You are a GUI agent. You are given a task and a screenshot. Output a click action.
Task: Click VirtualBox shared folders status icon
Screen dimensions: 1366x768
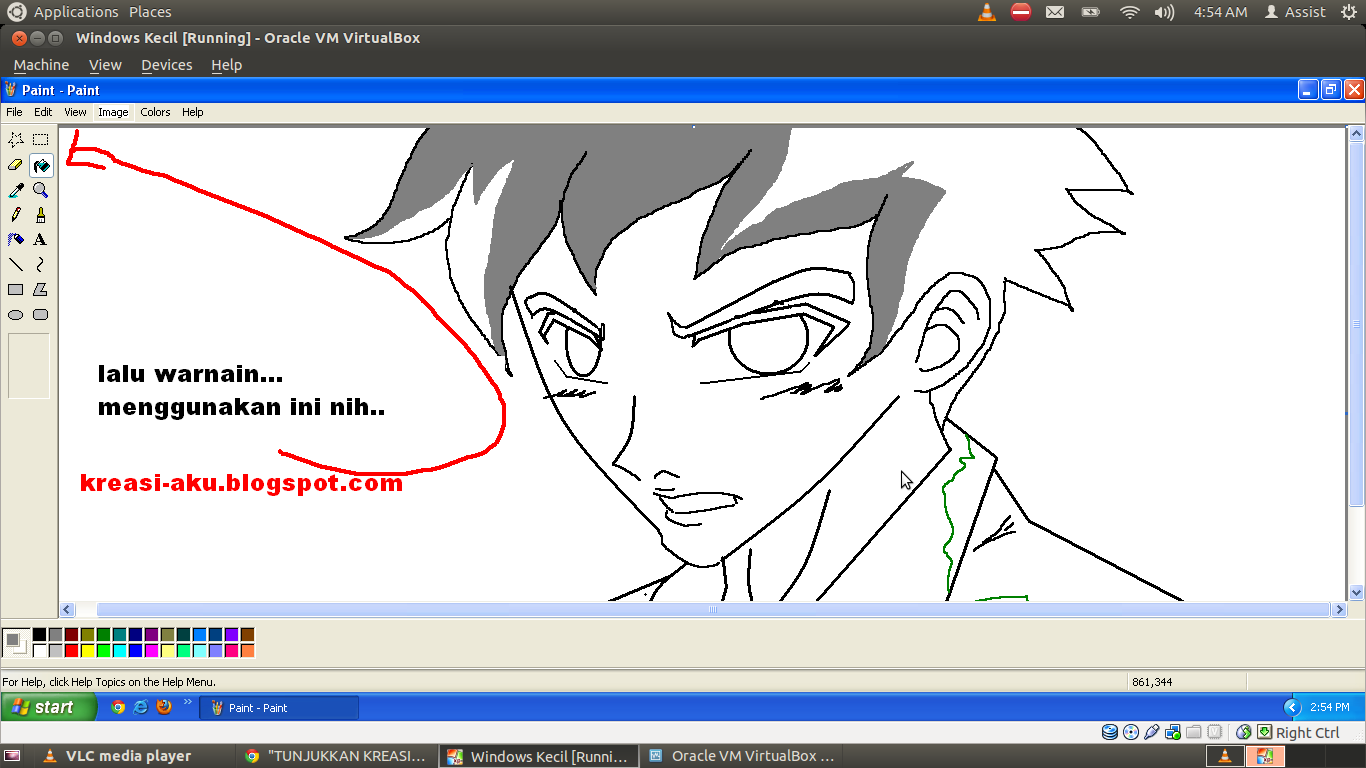pyautogui.click(x=1194, y=732)
